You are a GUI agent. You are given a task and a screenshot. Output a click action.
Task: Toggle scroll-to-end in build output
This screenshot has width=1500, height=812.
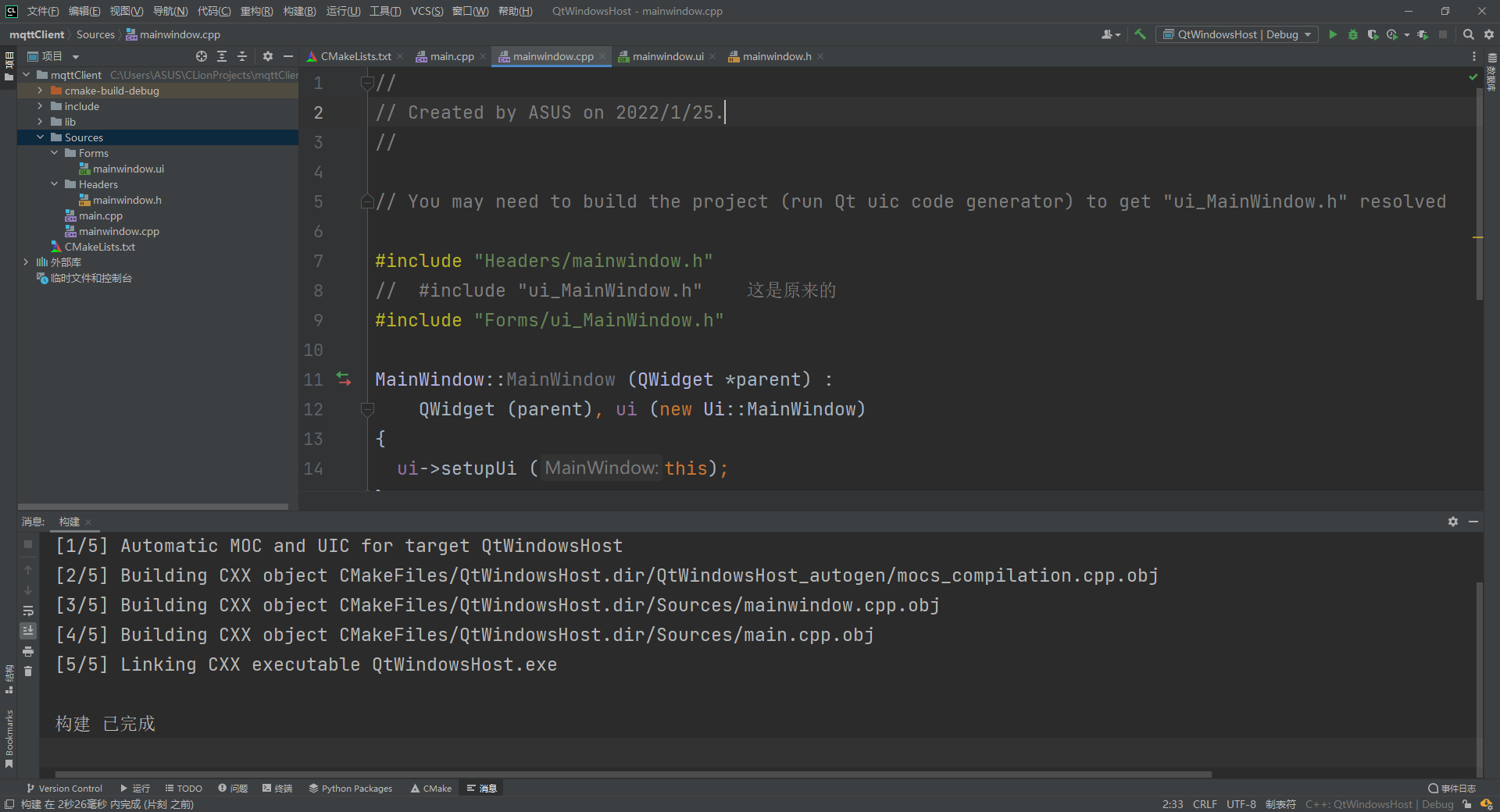[x=28, y=631]
